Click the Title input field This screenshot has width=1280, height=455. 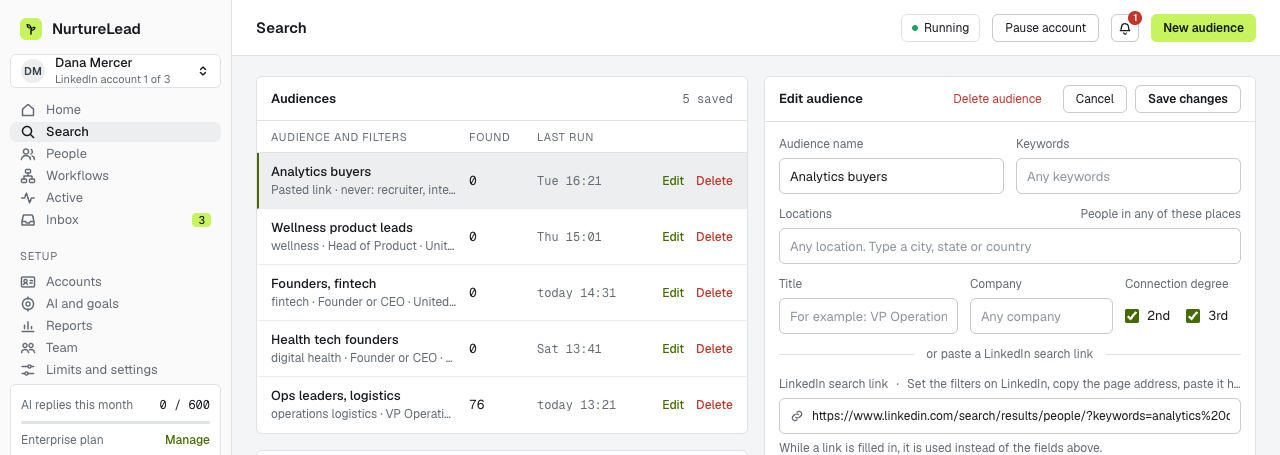[x=868, y=316]
